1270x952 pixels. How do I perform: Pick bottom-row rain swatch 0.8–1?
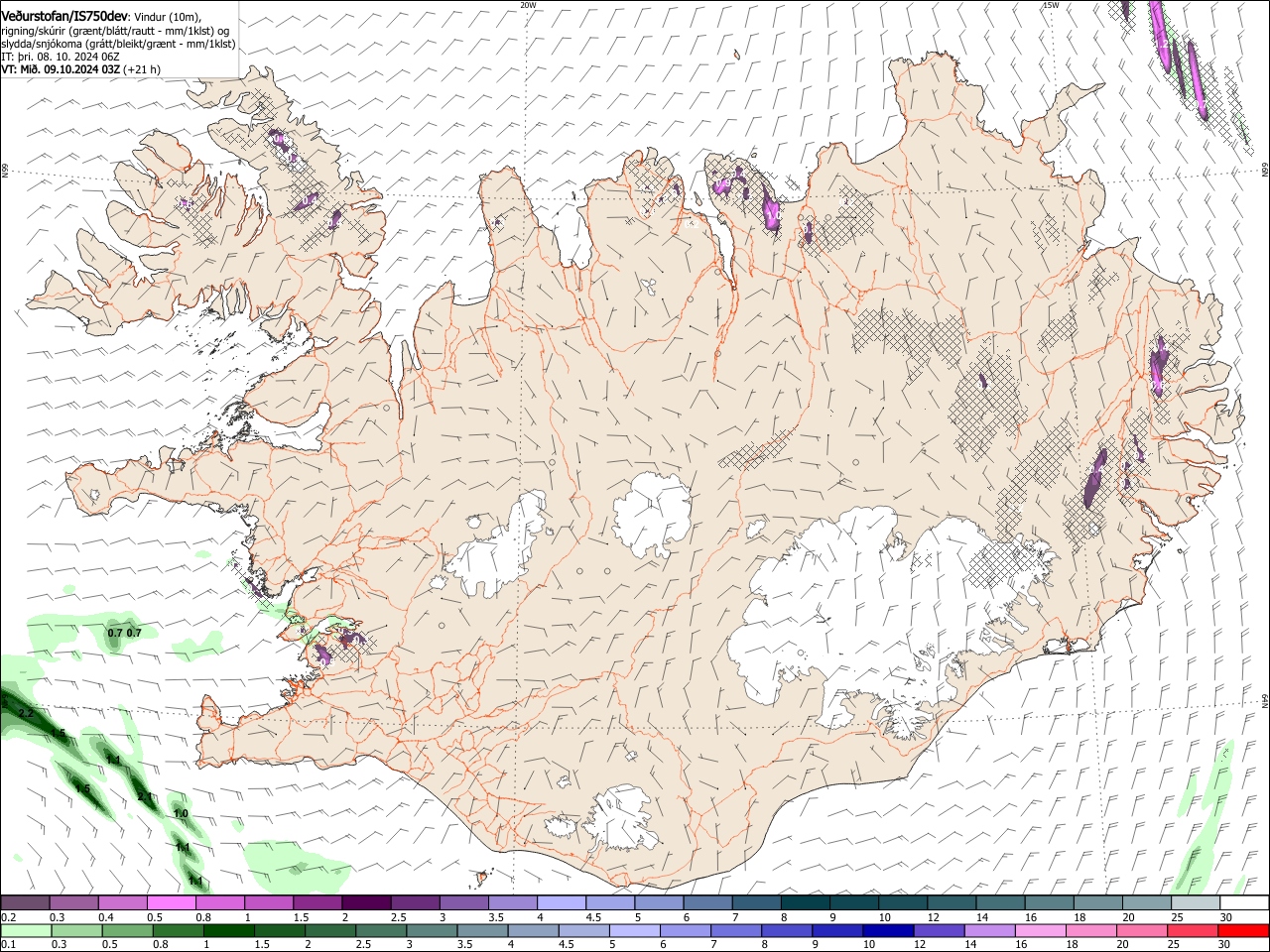(179, 931)
